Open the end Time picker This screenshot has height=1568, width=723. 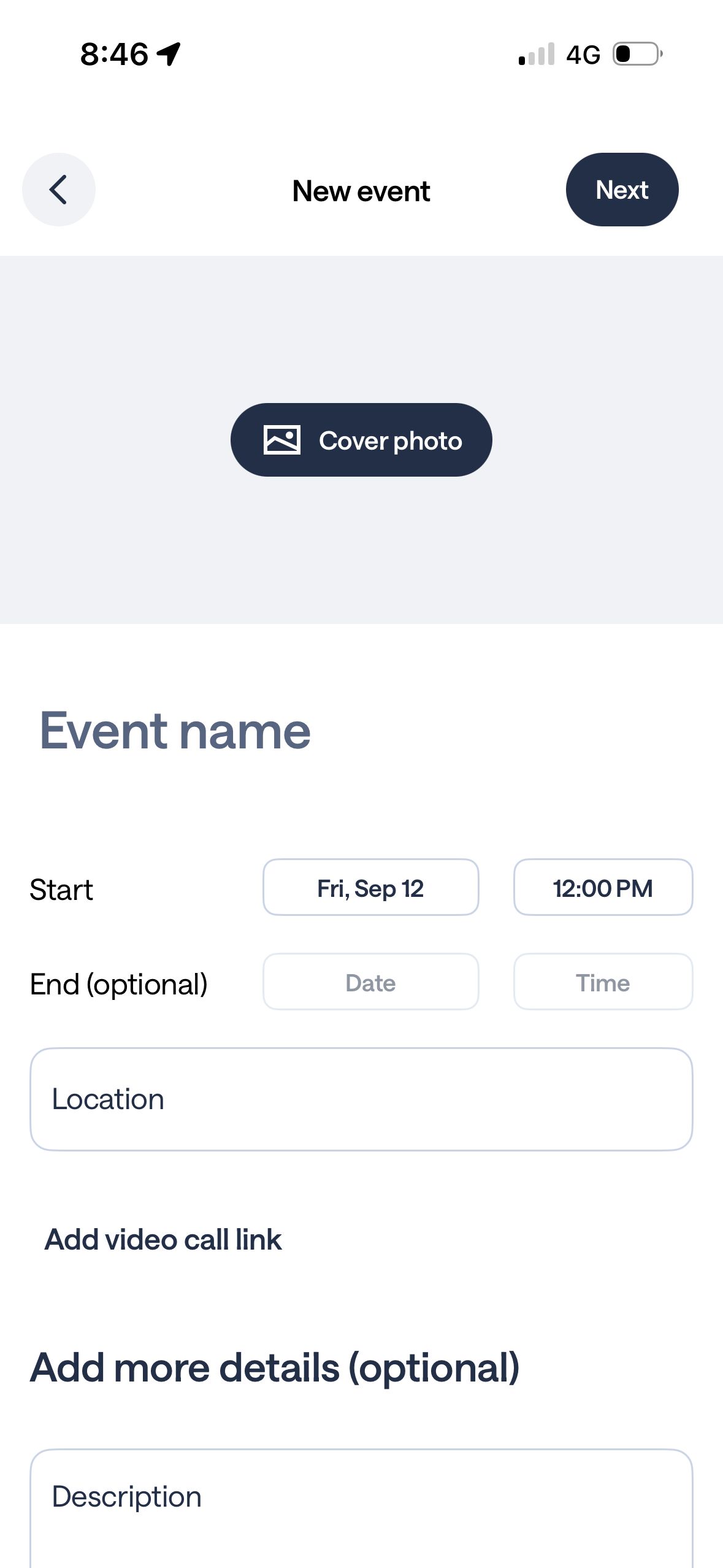pos(603,982)
